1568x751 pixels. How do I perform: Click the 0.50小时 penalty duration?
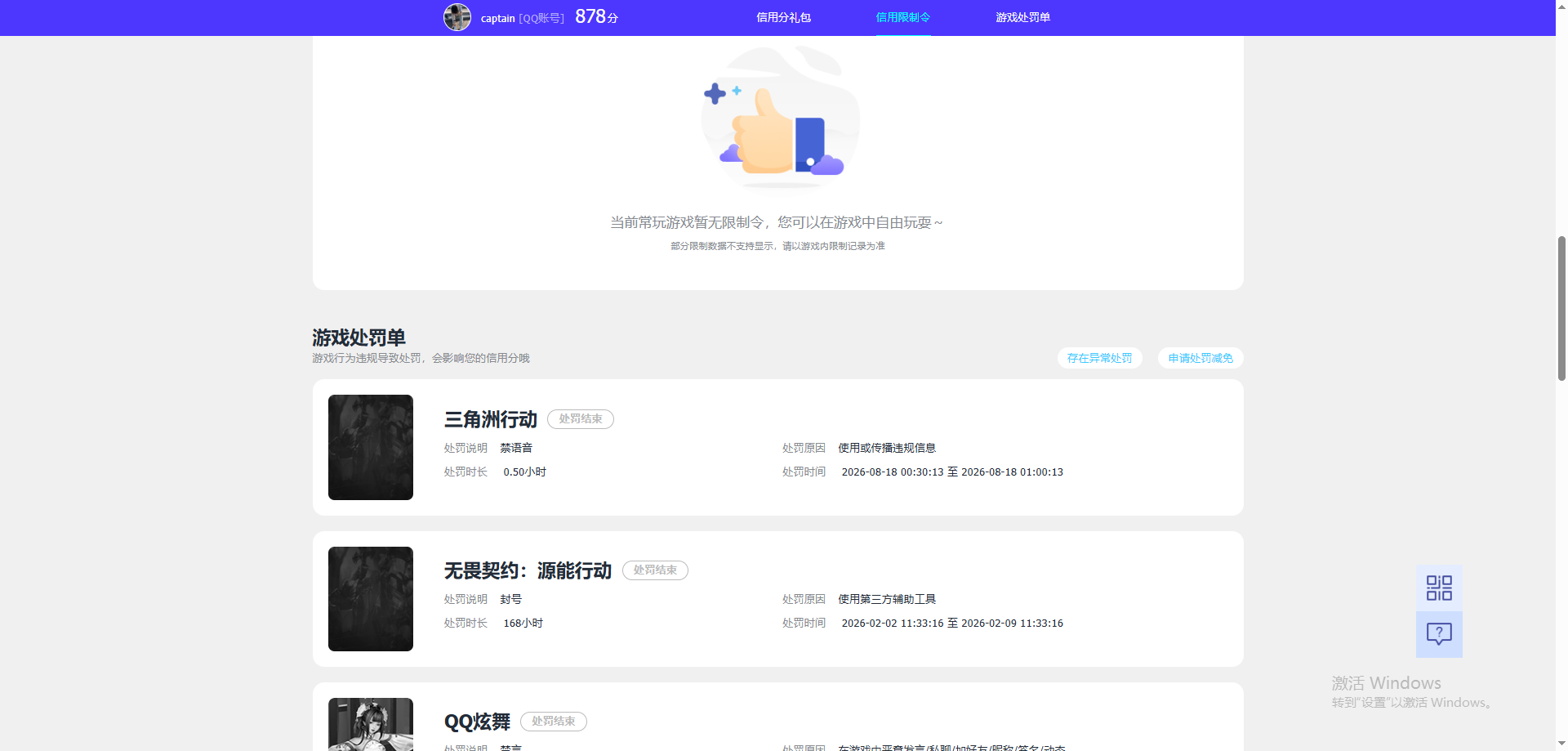tap(525, 472)
